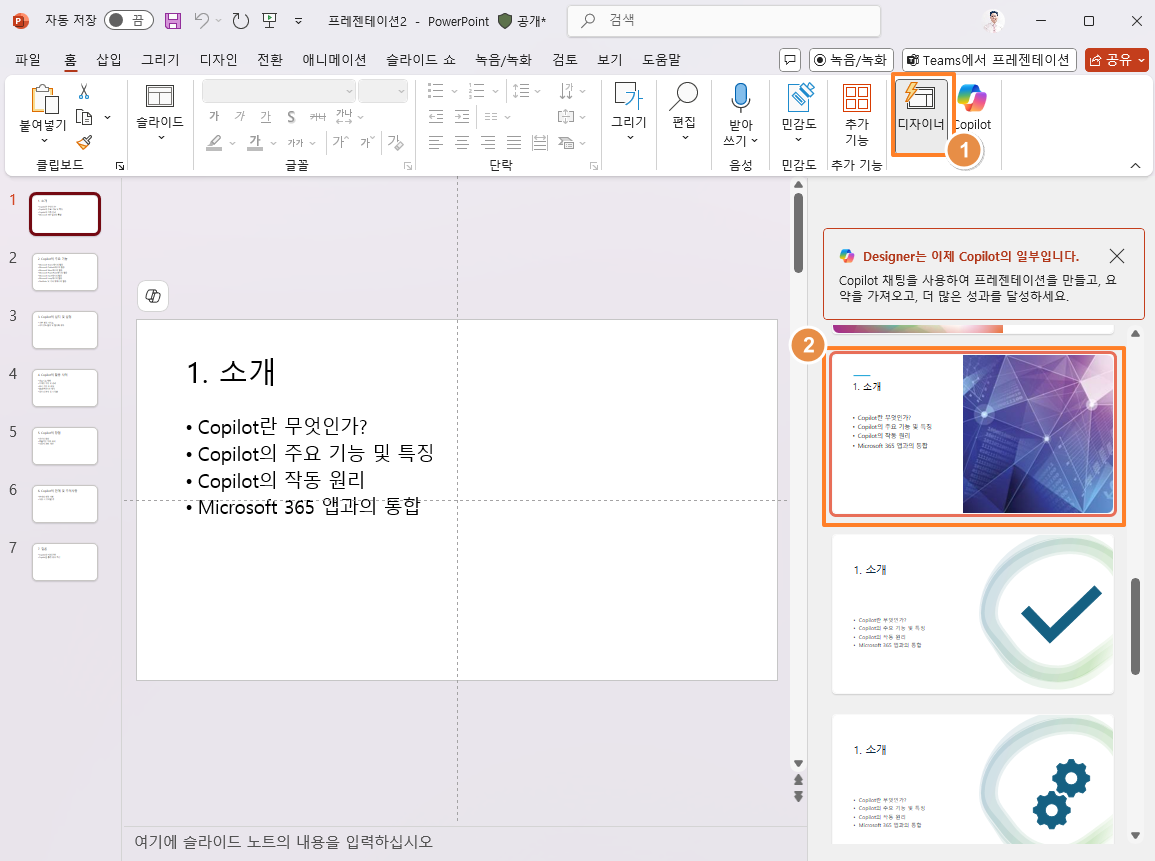
Task: Expand the Paste options arrow
Action: pos(44,141)
